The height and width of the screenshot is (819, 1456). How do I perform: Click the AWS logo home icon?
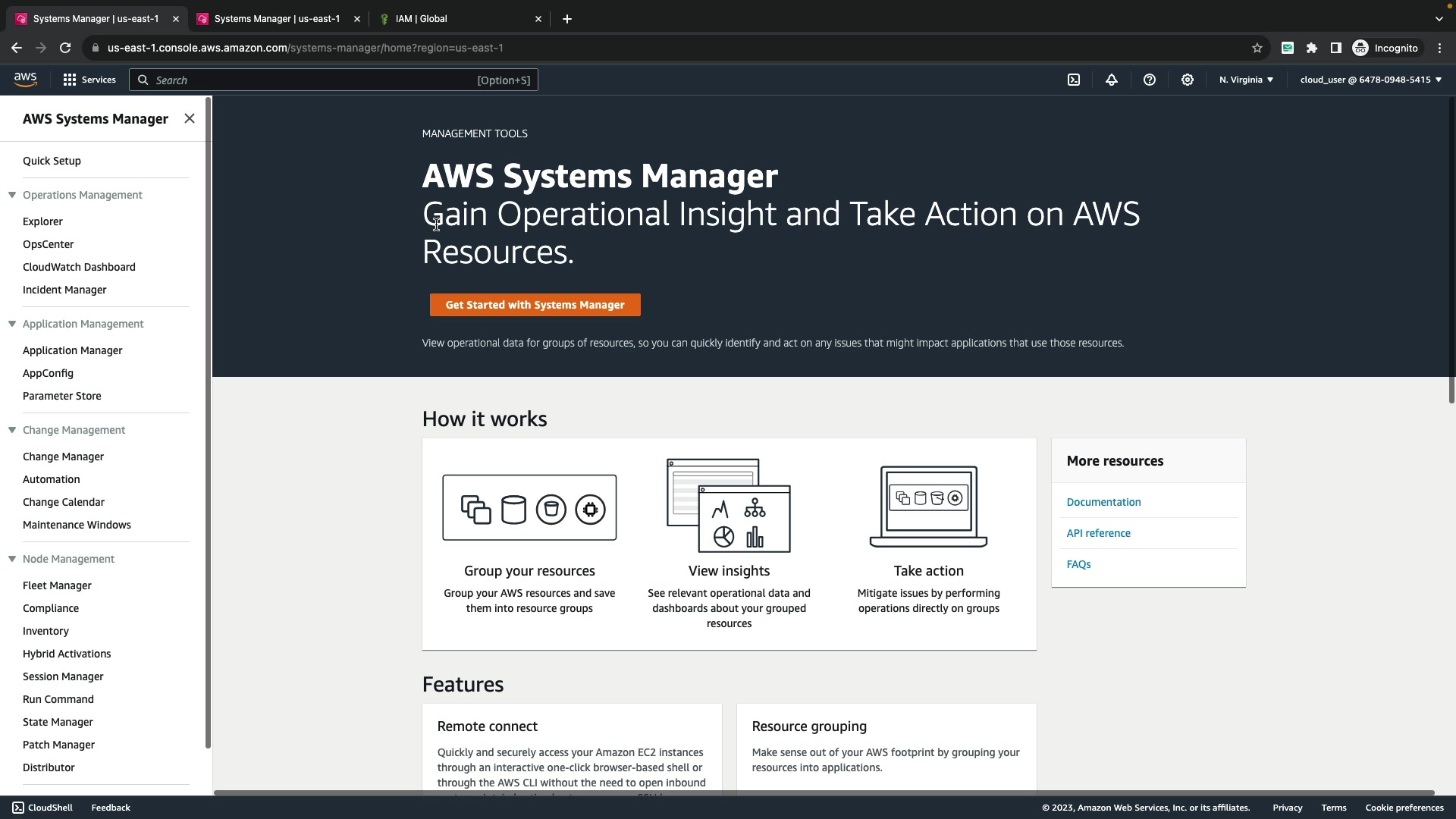(x=25, y=80)
